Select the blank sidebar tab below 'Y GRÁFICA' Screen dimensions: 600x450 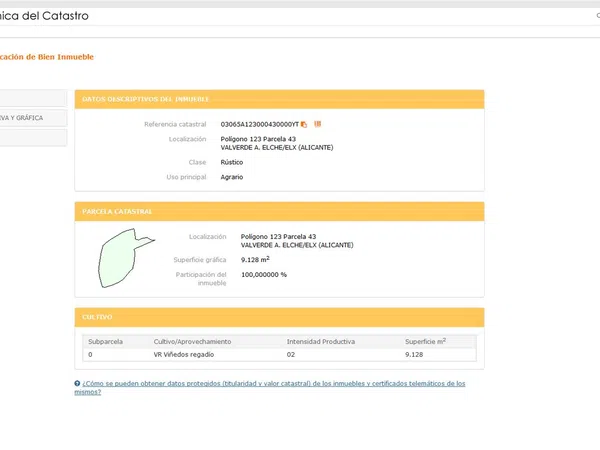(x=33, y=138)
